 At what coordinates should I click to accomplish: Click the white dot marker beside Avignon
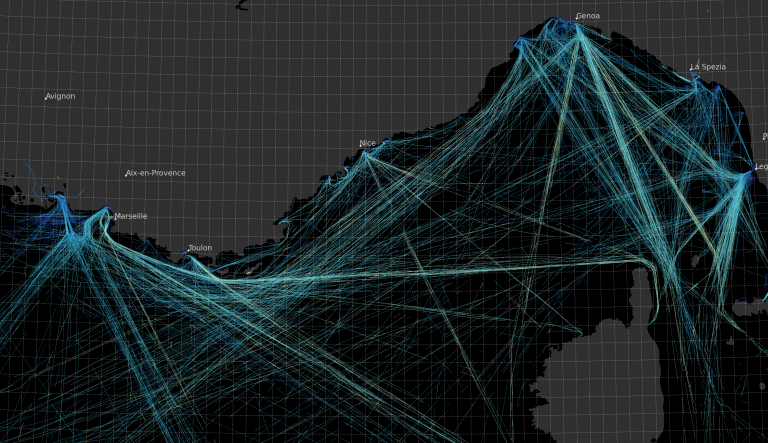click(45, 97)
